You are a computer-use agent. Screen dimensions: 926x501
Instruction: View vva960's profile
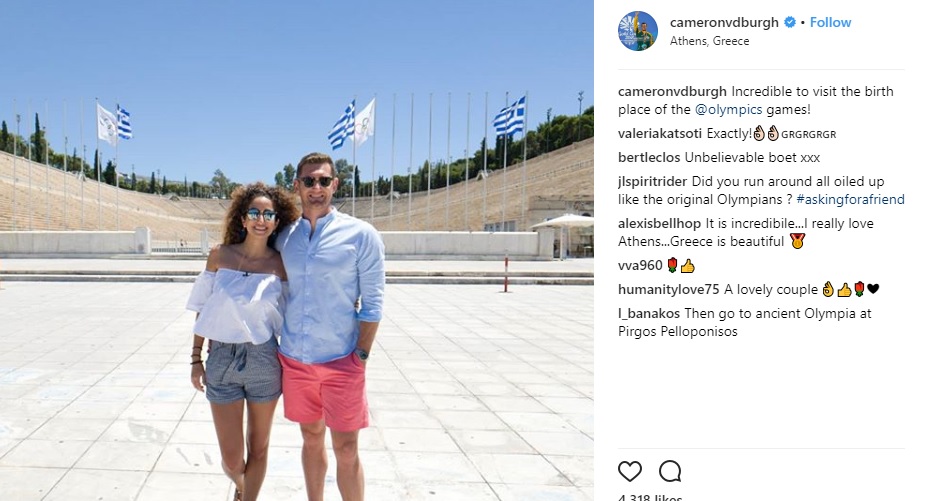coord(640,265)
